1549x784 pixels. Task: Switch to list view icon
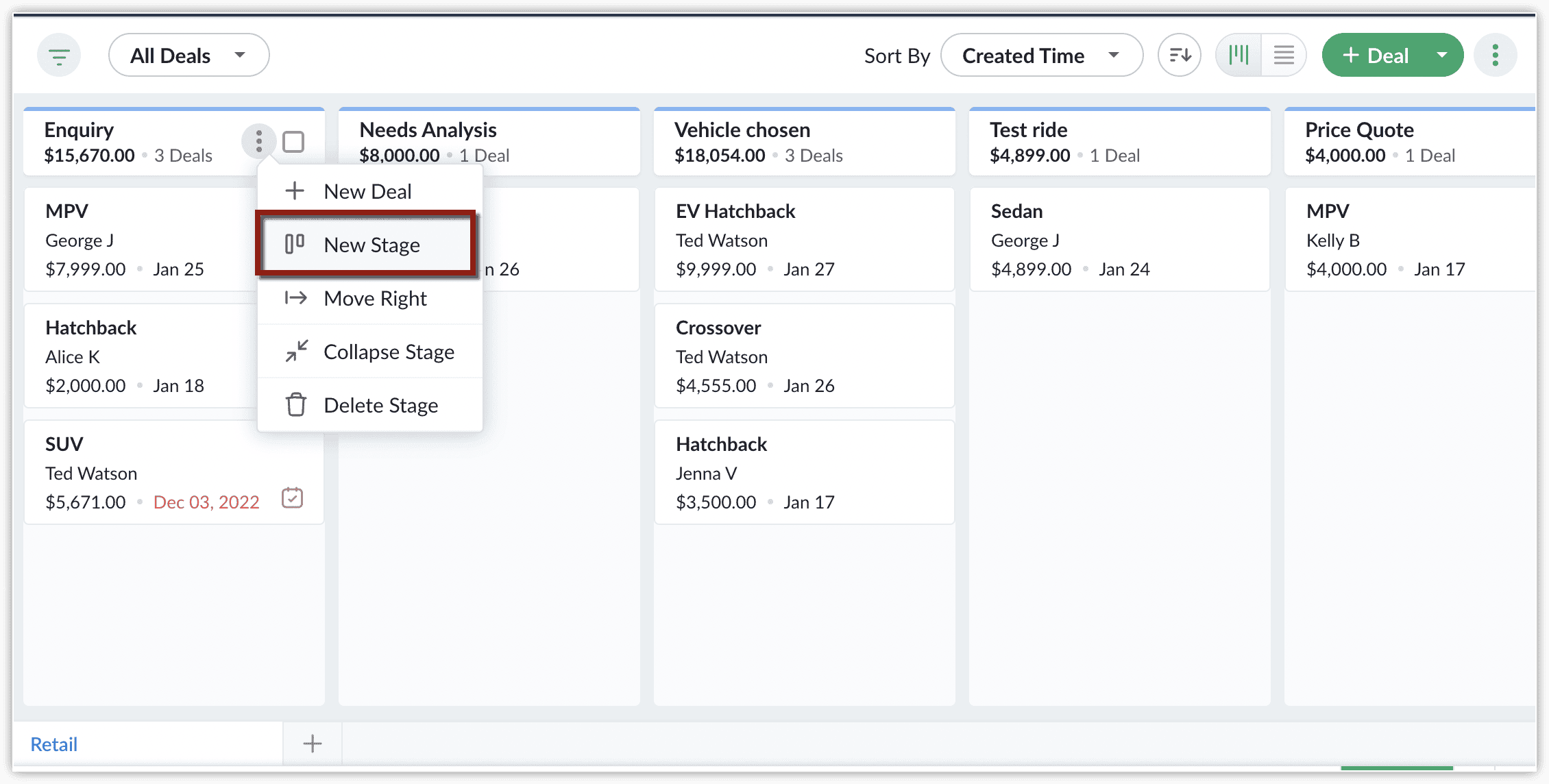[1284, 56]
